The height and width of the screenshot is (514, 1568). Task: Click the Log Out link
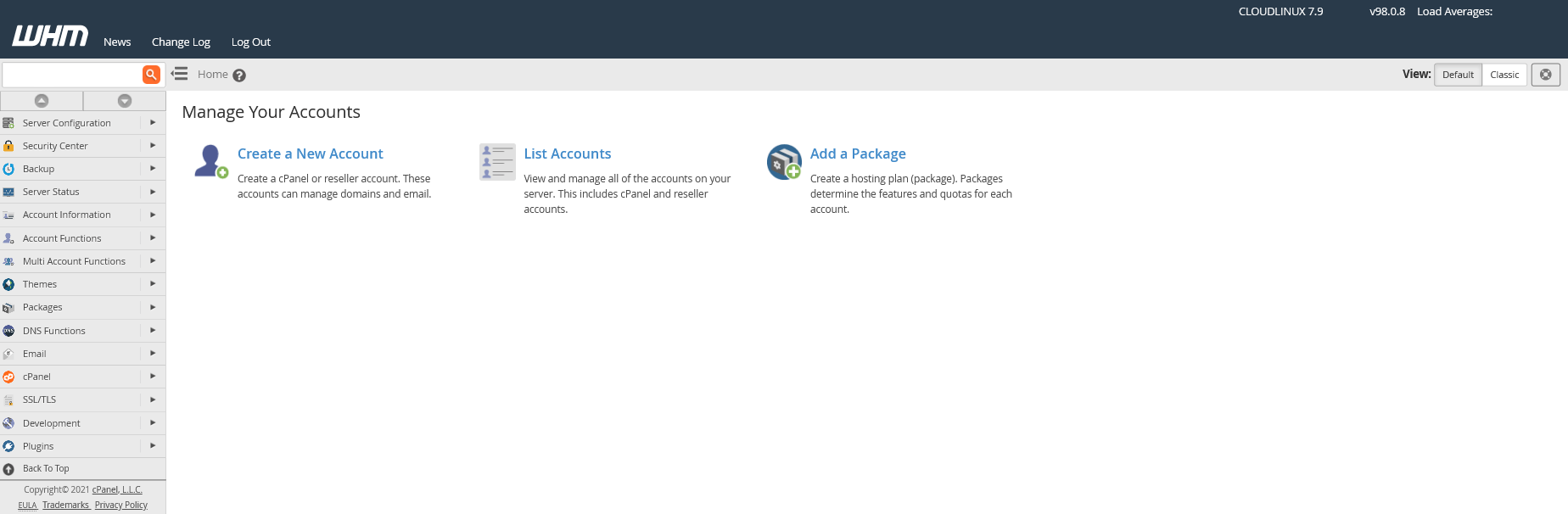click(x=251, y=42)
